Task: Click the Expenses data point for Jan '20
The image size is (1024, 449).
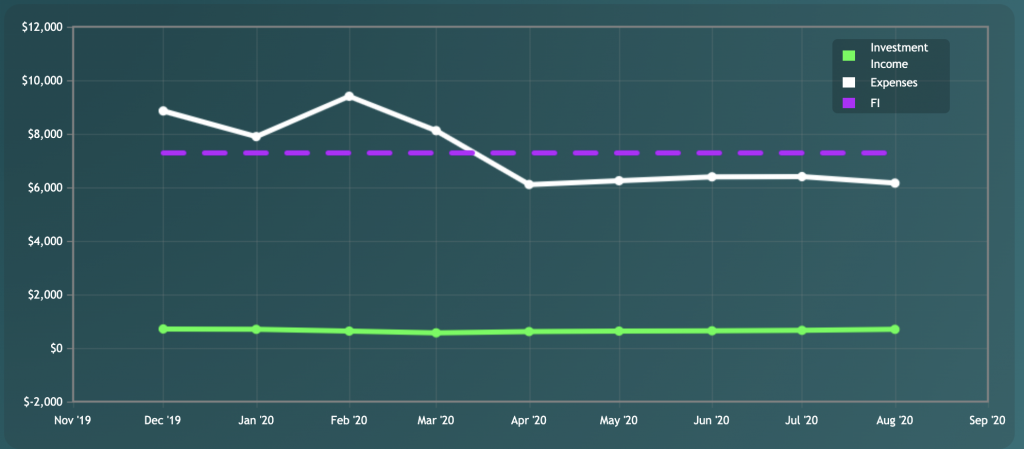Action: coord(256,137)
